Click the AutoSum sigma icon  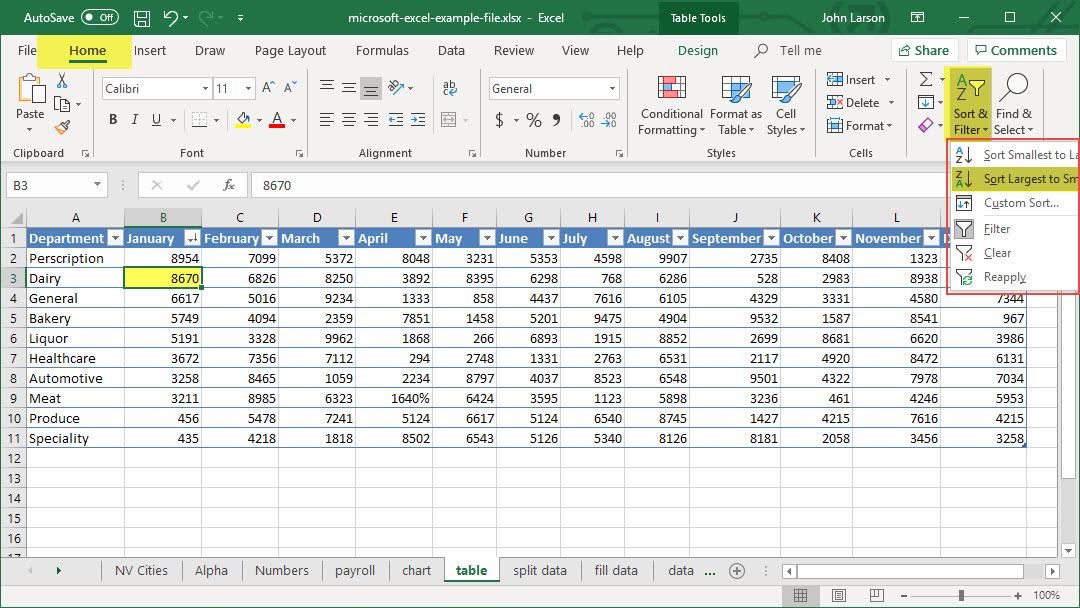click(x=926, y=79)
